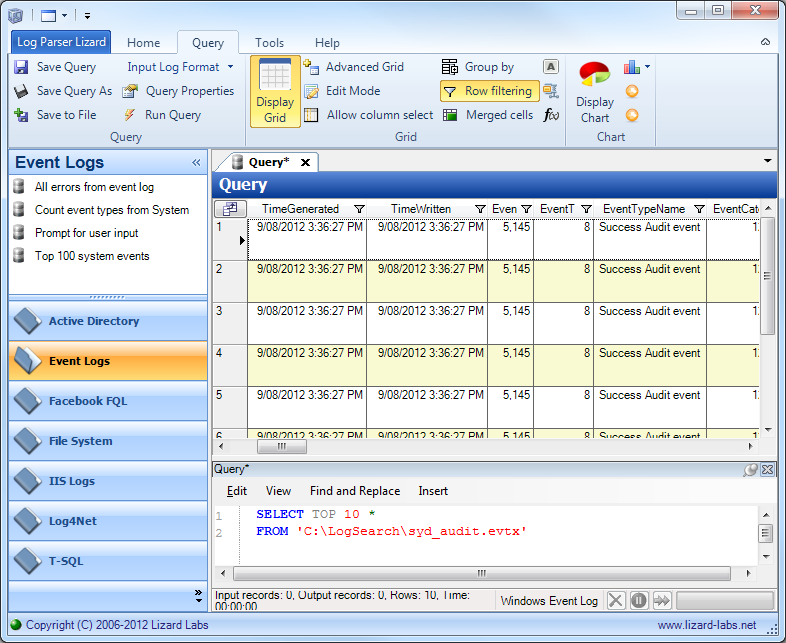Open the Facebook FQL section
The height and width of the screenshot is (643, 786).
point(108,401)
